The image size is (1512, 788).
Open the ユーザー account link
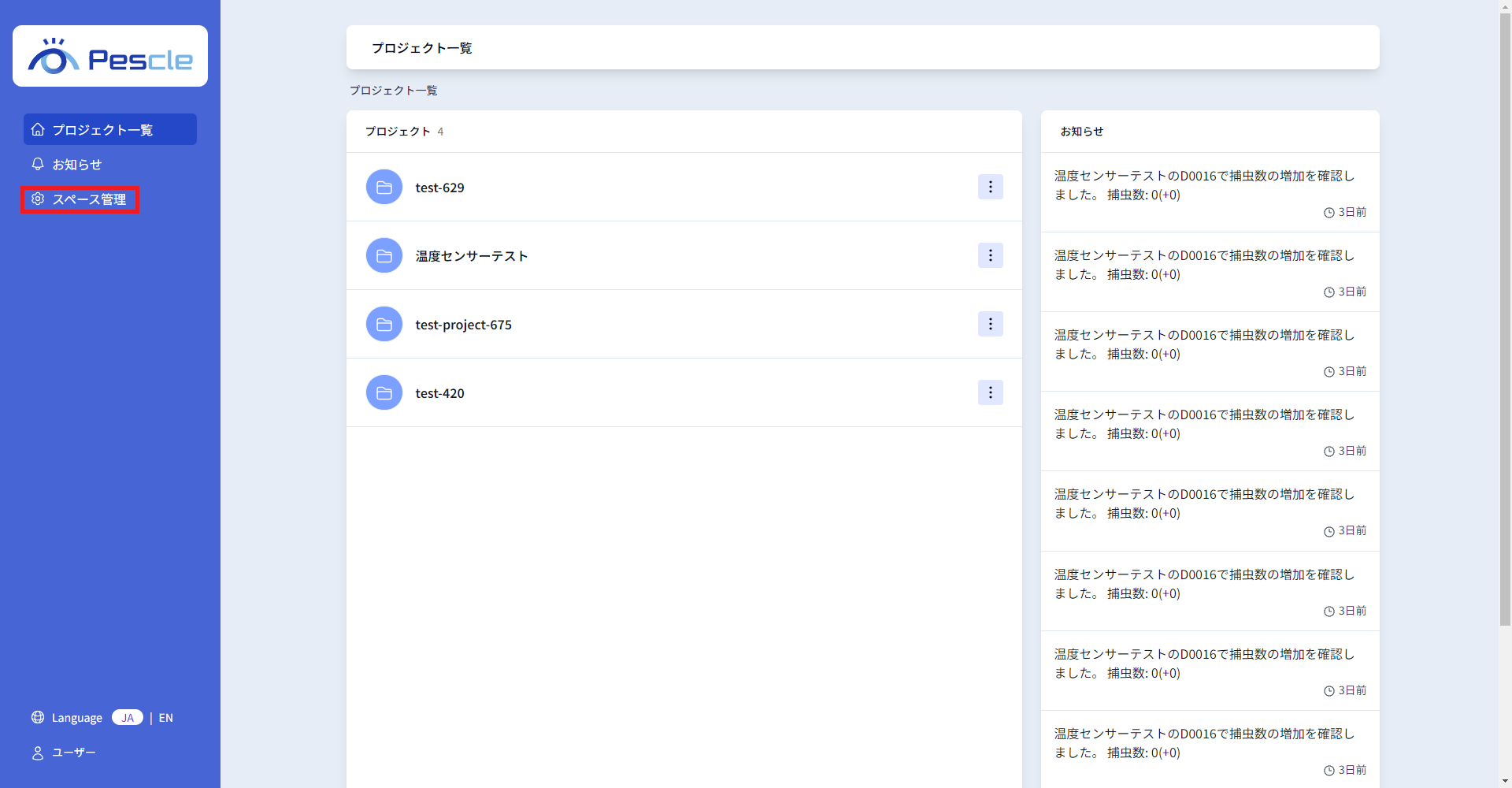[x=73, y=753]
